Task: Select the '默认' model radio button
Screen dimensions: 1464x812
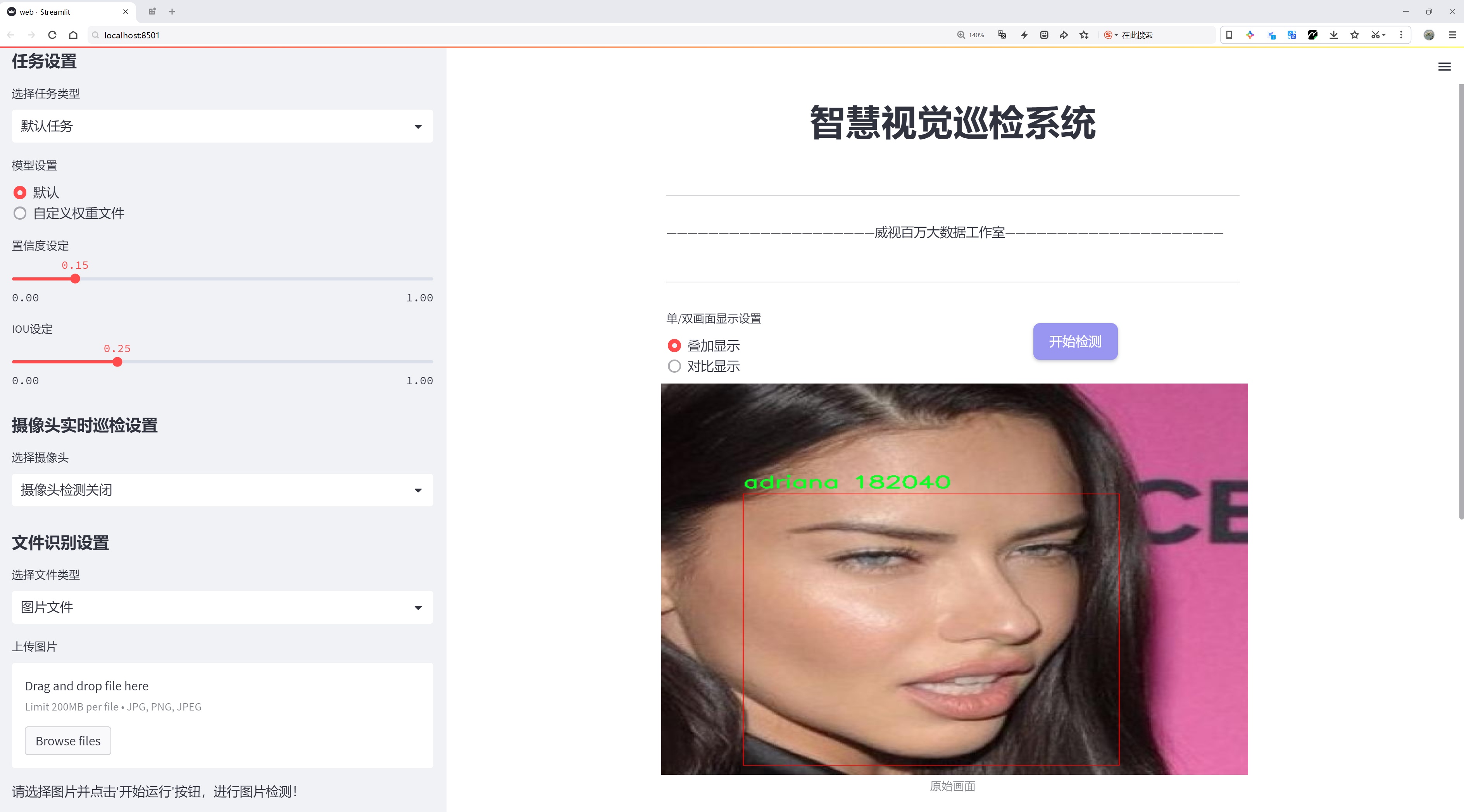Action: (x=20, y=193)
